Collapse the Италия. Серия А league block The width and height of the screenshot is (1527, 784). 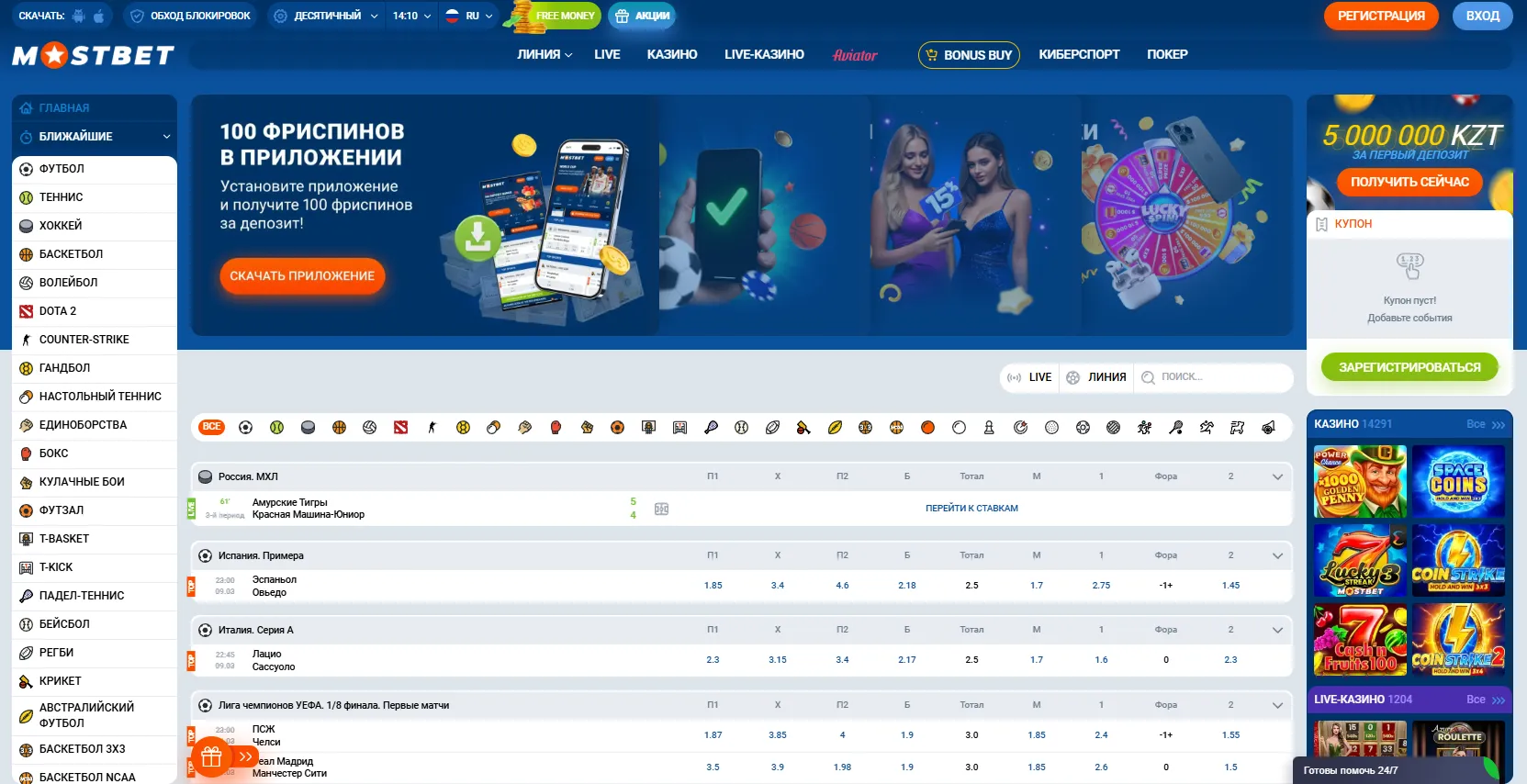pyautogui.click(x=1277, y=630)
